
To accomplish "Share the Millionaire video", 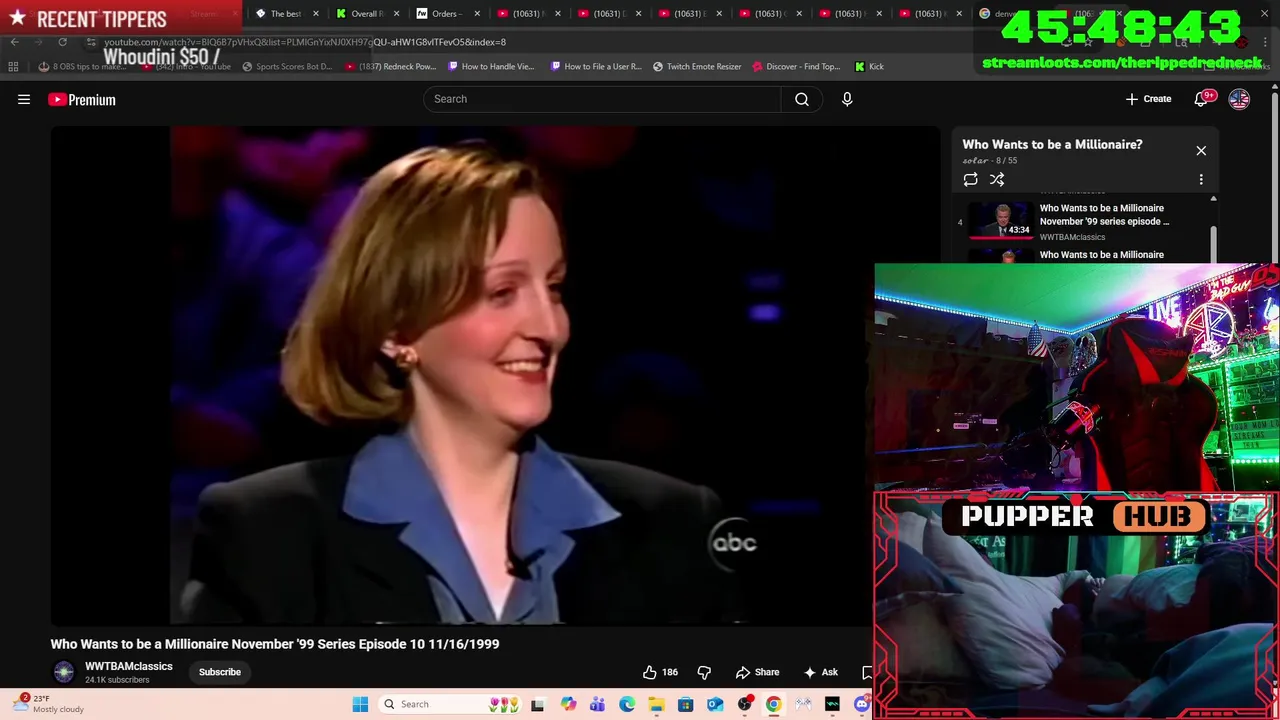I will [757, 672].
